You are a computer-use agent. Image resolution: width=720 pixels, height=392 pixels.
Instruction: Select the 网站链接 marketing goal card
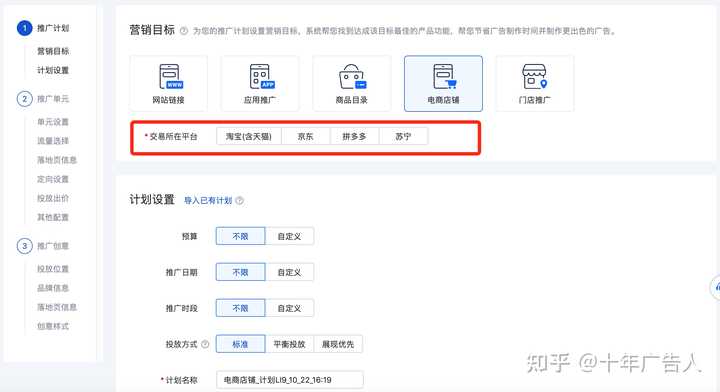(169, 84)
